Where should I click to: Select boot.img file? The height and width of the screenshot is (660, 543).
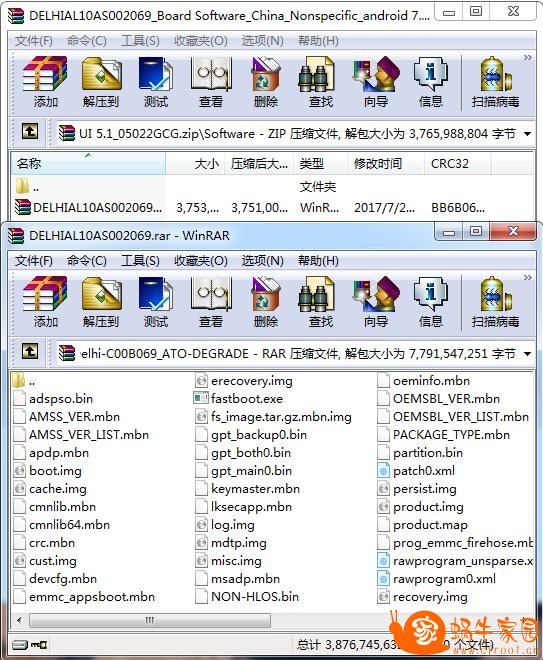48,471
